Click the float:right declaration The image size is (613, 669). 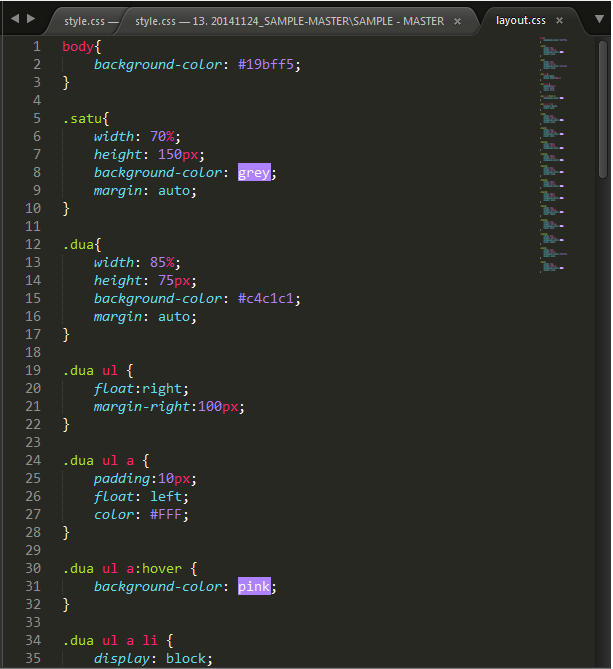[x=141, y=388]
